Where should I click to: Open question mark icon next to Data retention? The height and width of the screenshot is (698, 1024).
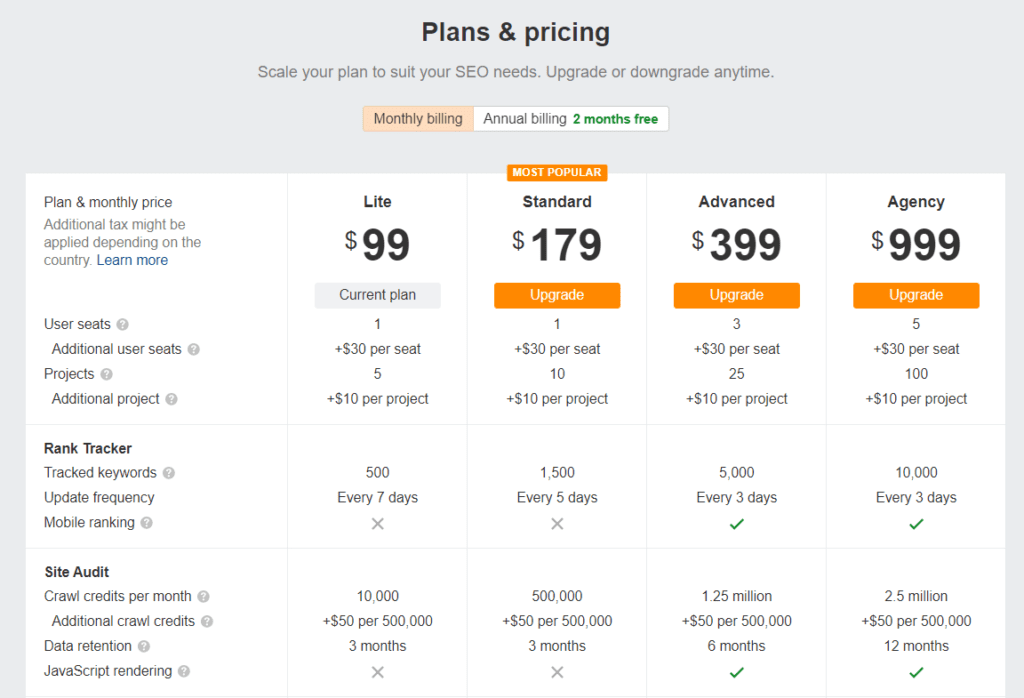[144, 646]
